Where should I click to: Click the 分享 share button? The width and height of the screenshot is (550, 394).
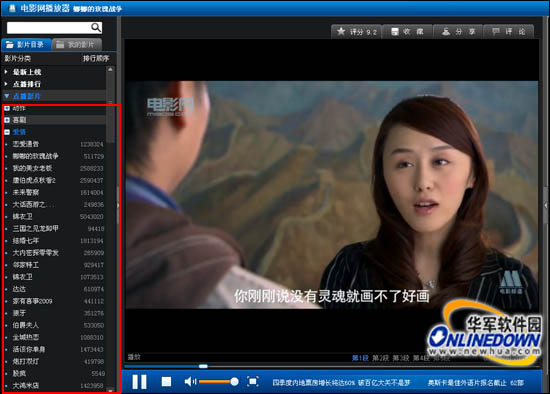[x=458, y=32]
